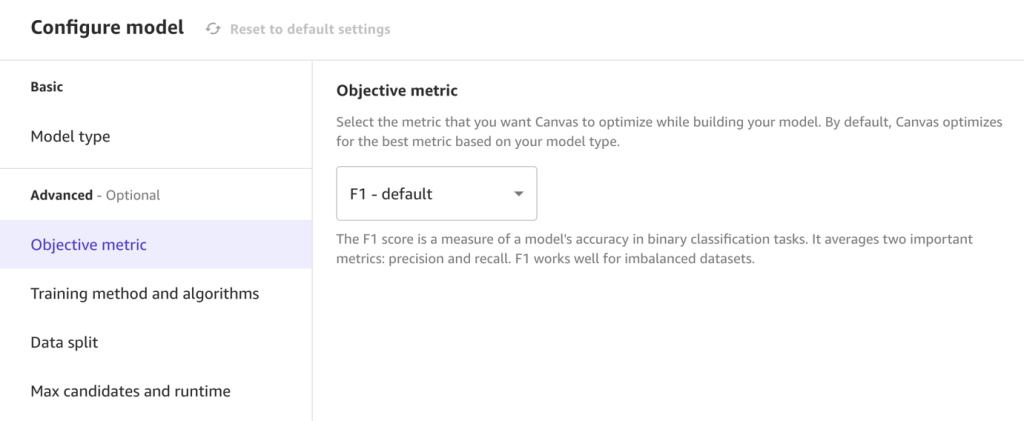The image size is (1024, 421).
Task: Go to Training method and algorithms
Action: coord(145,294)
